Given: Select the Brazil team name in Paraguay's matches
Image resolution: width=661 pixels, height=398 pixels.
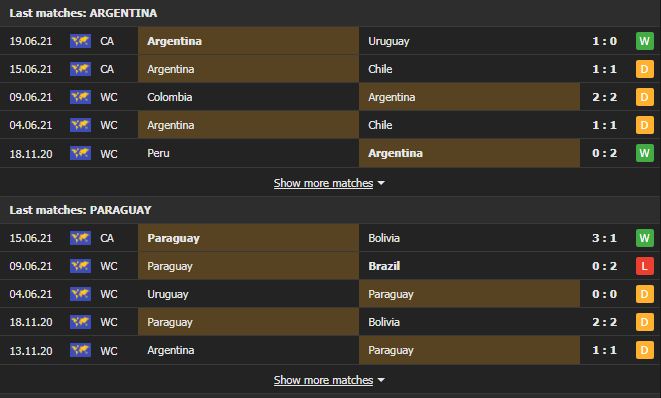Looking at the screenshot, I should (x=384, y=266).
